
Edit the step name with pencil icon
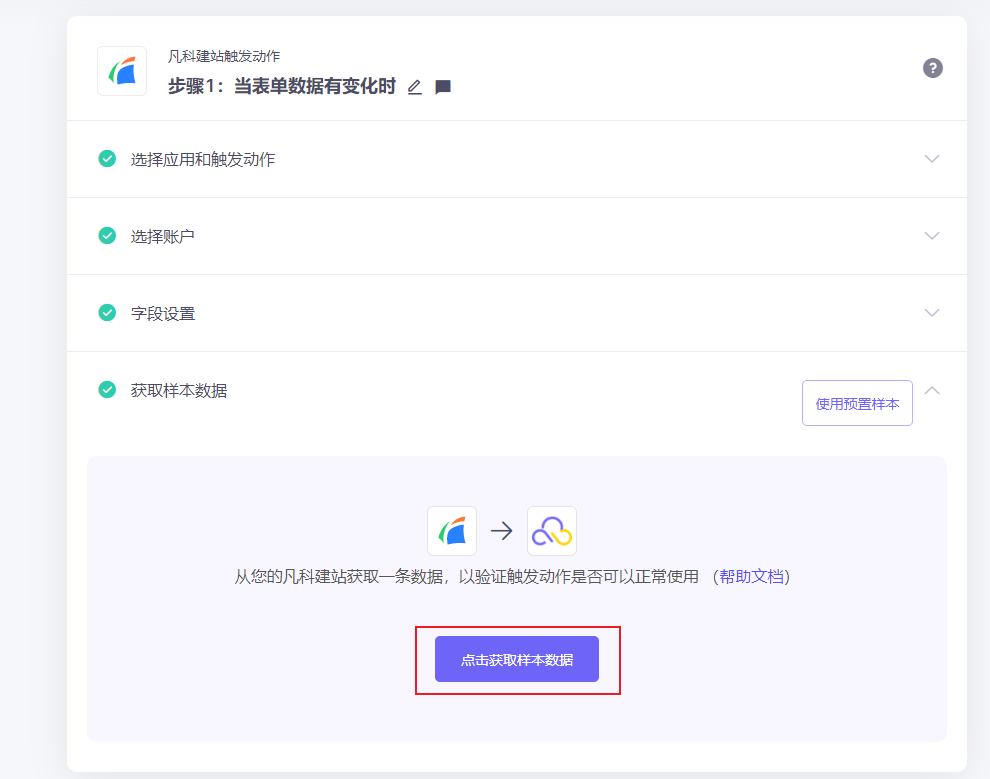(x=414, y=87)
